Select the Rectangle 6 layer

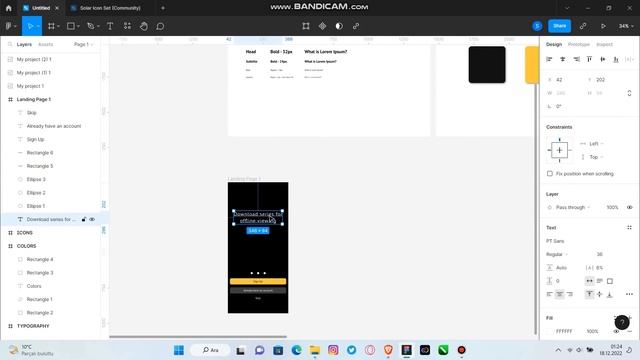(x=40, y=153)
